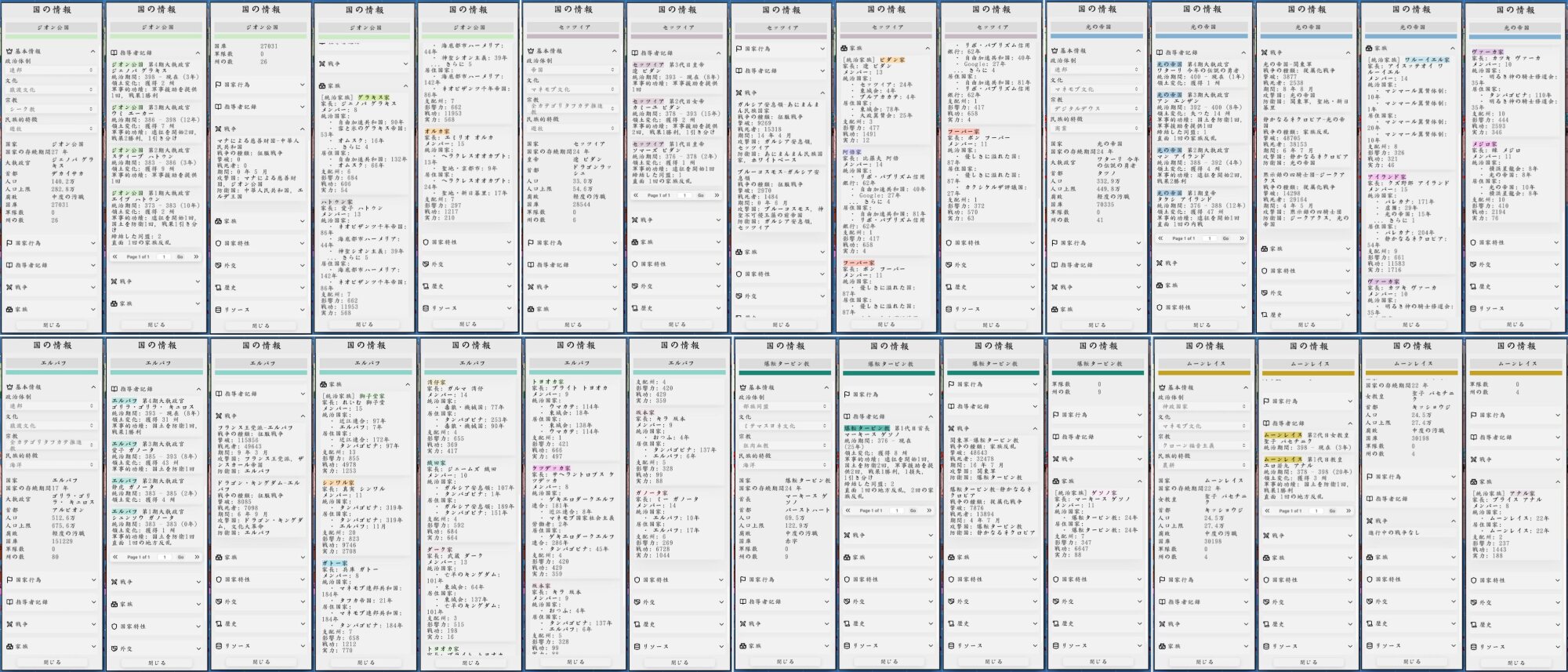Go to last page in セッツイア leader records
This screenshot has width=1568, height=672.
click(x=716, y=195)
